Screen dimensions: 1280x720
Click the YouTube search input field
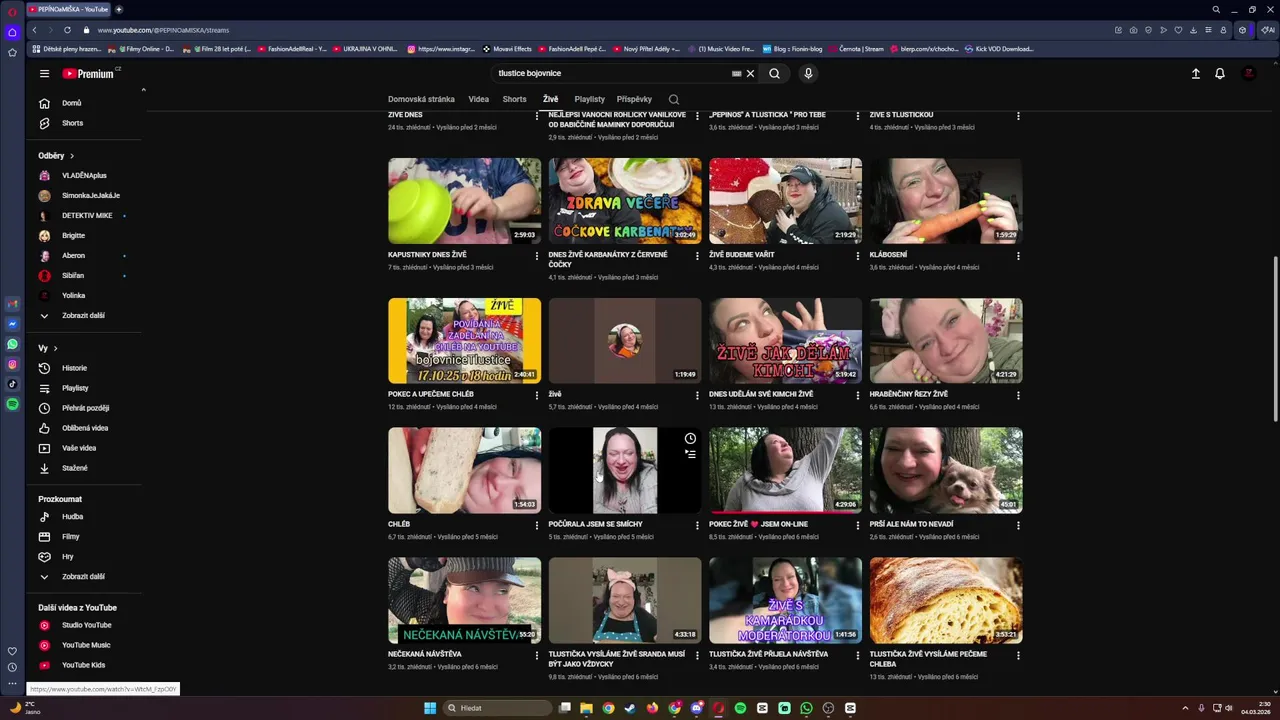point(612,73)
